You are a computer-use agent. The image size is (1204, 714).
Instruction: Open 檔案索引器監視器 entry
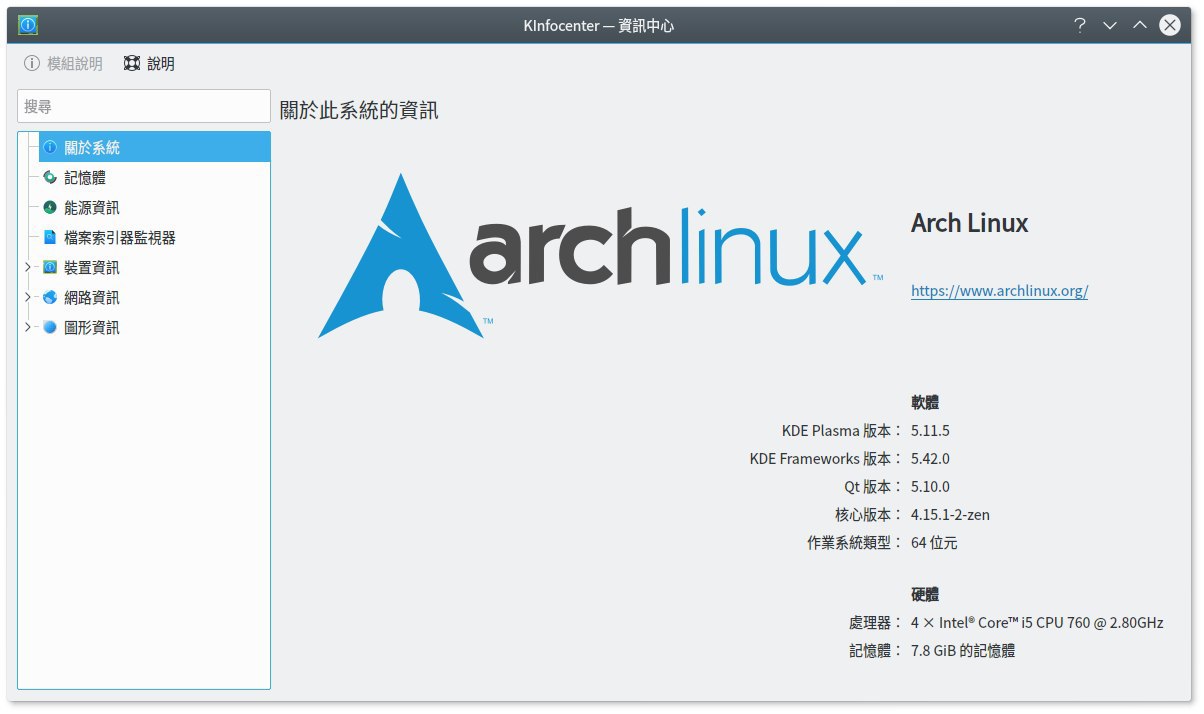pyautogui.click(x=120, y=237)
